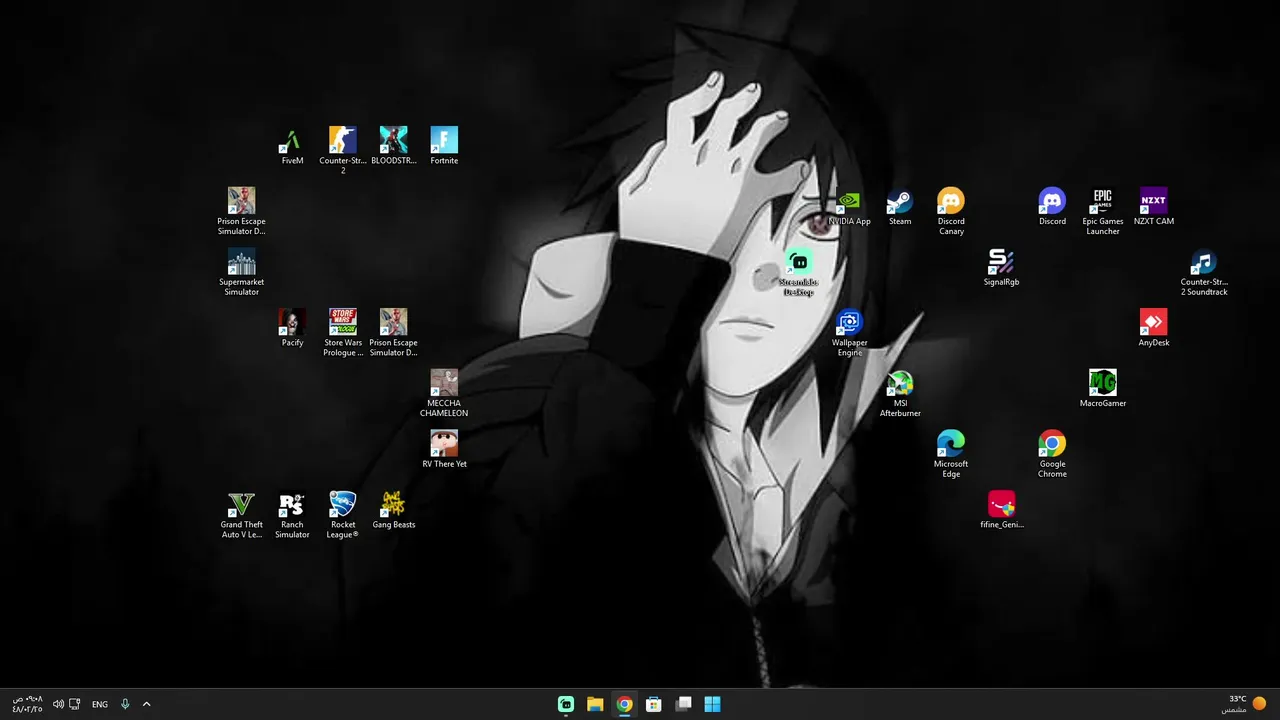The image size is (1280, 720).
Task: Open File Explorer from the taskbar
Action: [x=595, y=704]
